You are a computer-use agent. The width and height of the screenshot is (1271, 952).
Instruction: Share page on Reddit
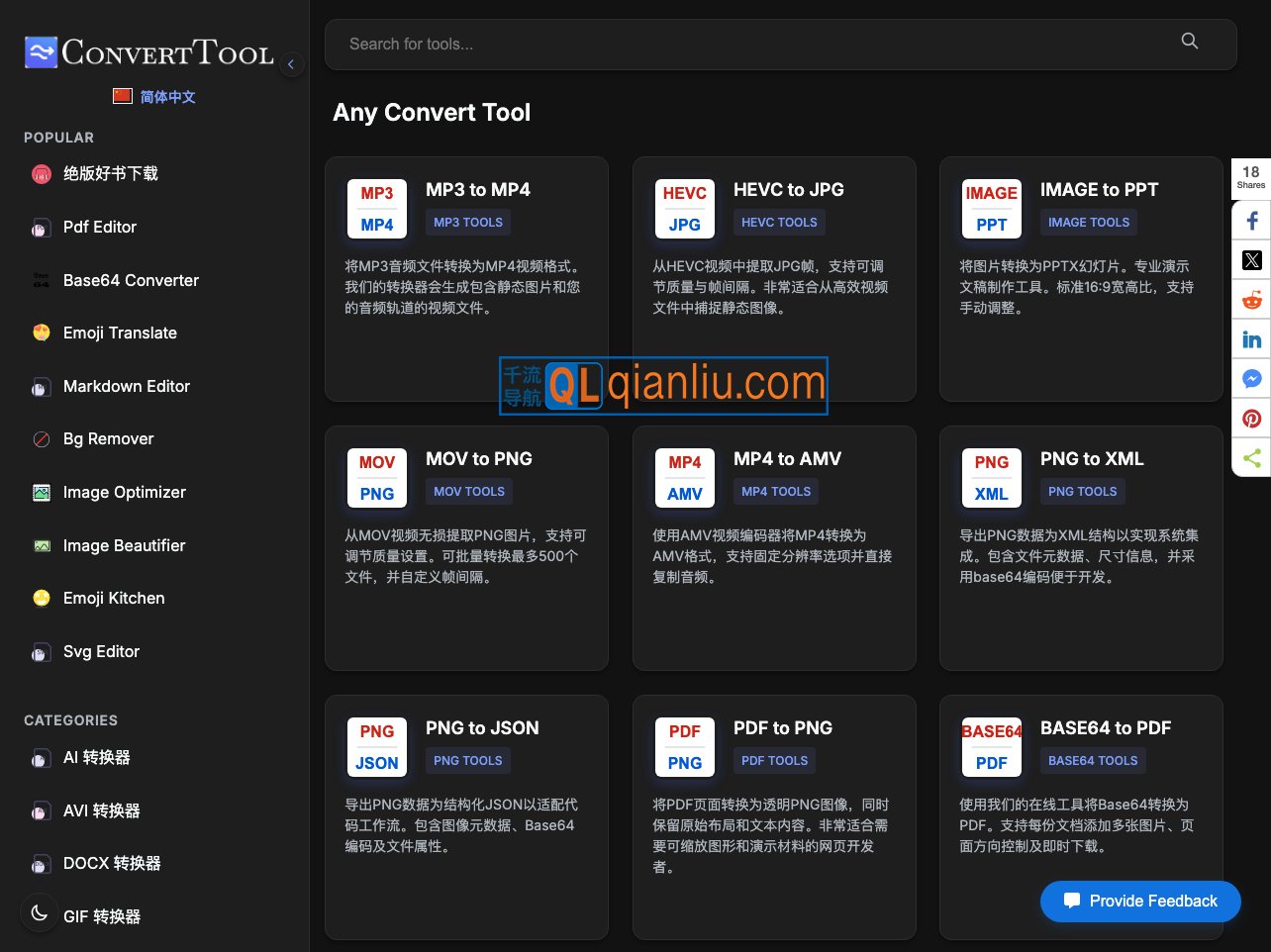(1251, 300)
